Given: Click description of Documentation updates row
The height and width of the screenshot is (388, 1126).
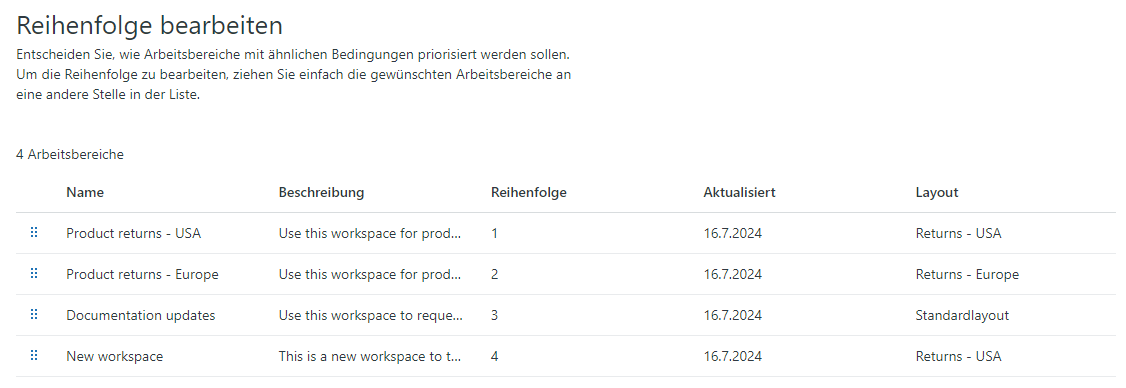Looking at the screenshot, I should pos(371,315).
